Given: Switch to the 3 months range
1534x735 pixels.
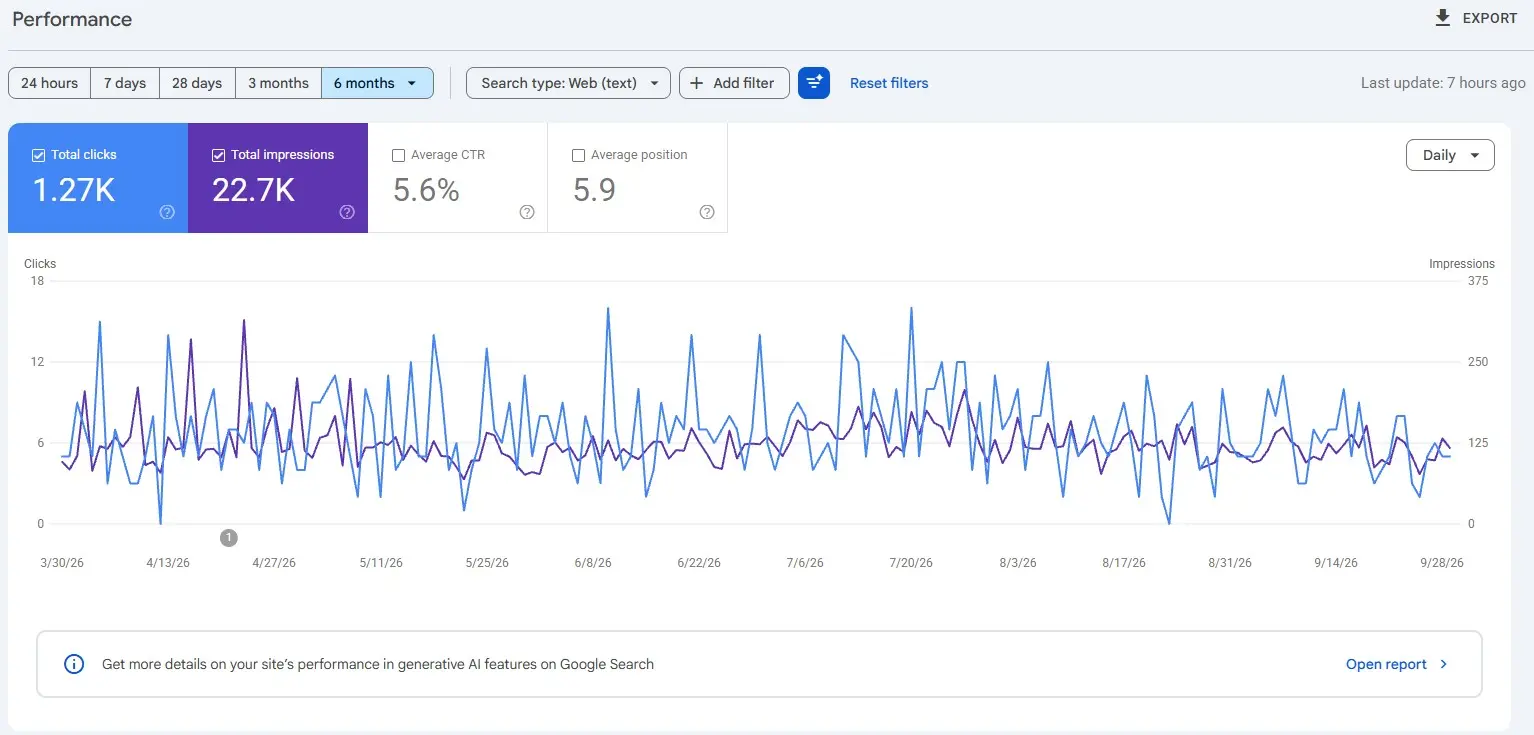Looking at the screenshot, I should (278, 83).
